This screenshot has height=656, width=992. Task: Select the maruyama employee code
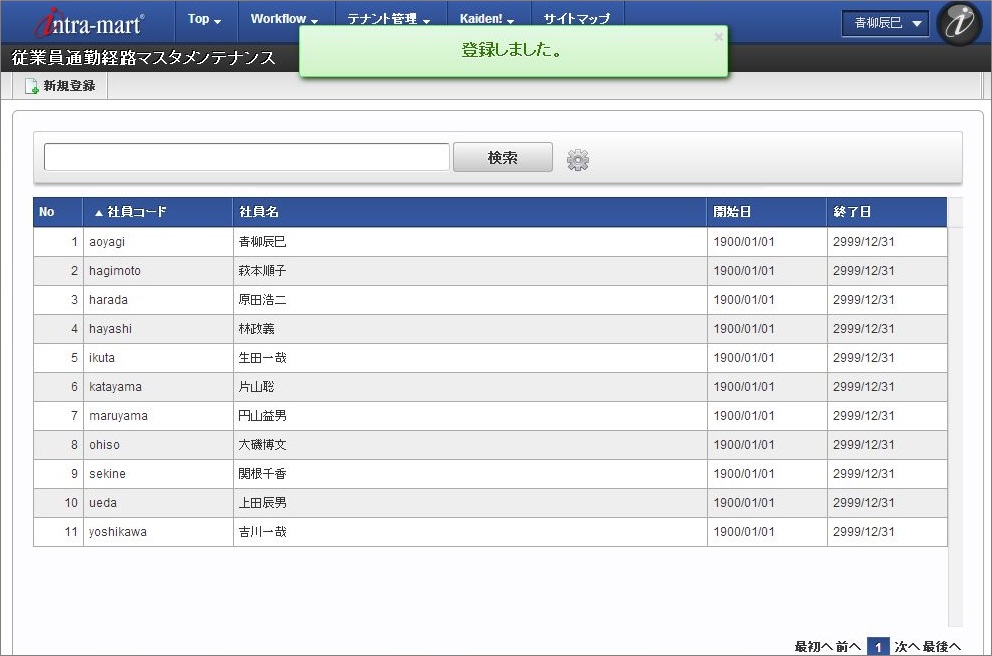[x=158, y=416]
